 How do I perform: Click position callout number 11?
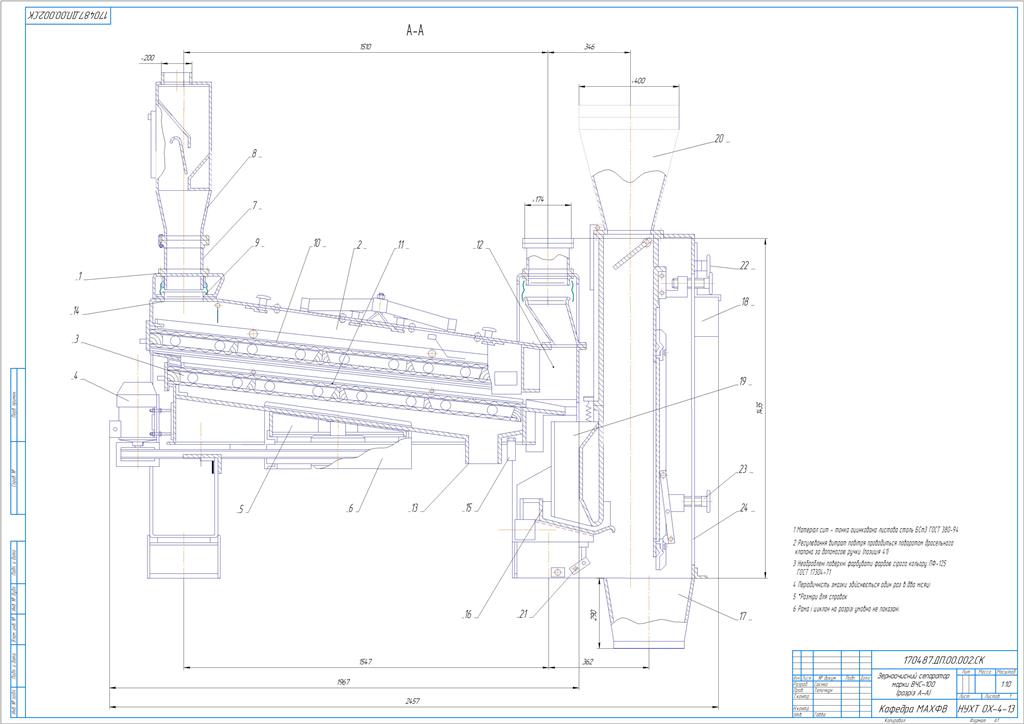(401, 245)
